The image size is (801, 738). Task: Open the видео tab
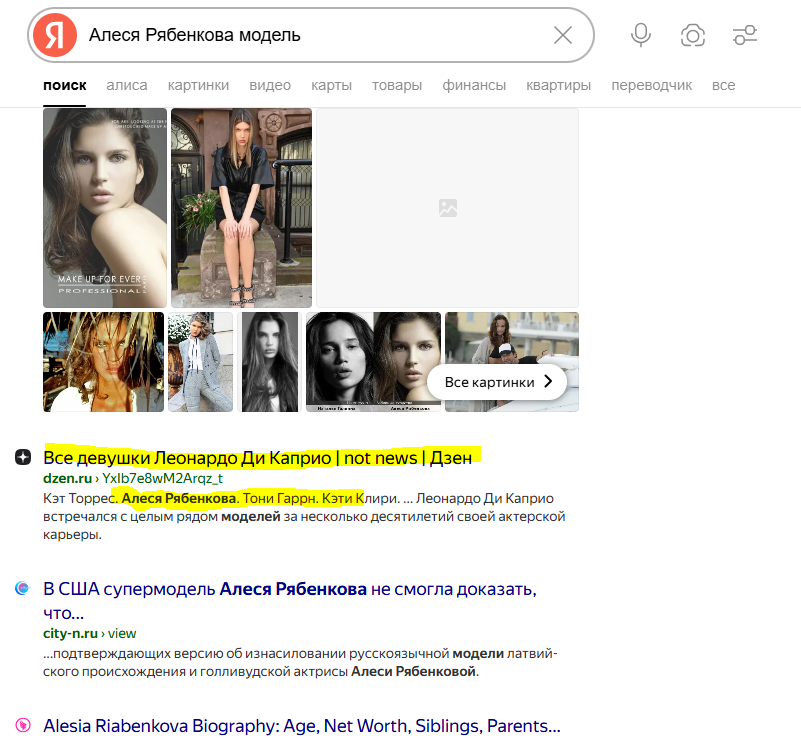[x=270, y=85]
